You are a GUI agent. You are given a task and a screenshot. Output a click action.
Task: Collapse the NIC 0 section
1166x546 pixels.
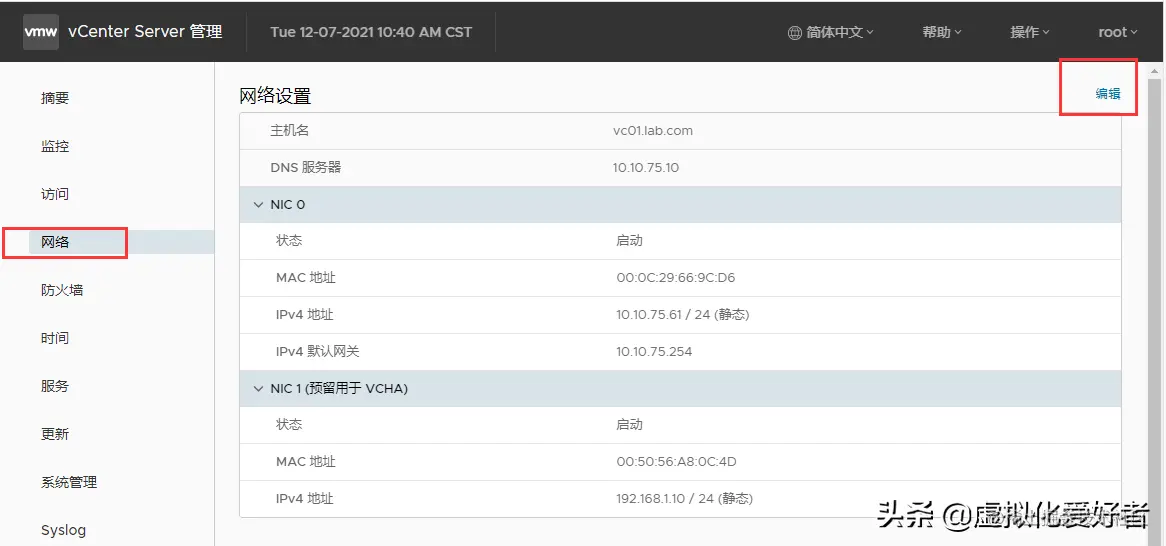coord(259,205)
